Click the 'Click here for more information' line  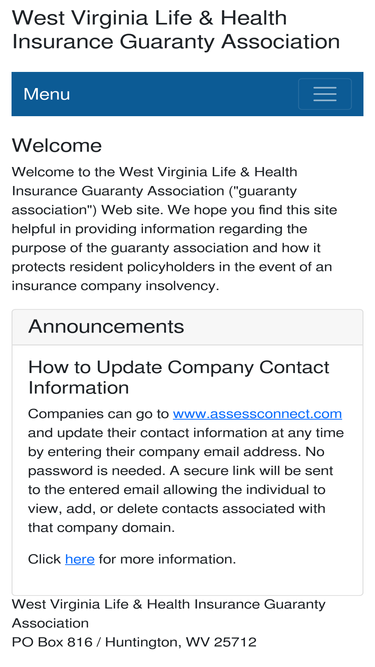[x=132, y=559]
